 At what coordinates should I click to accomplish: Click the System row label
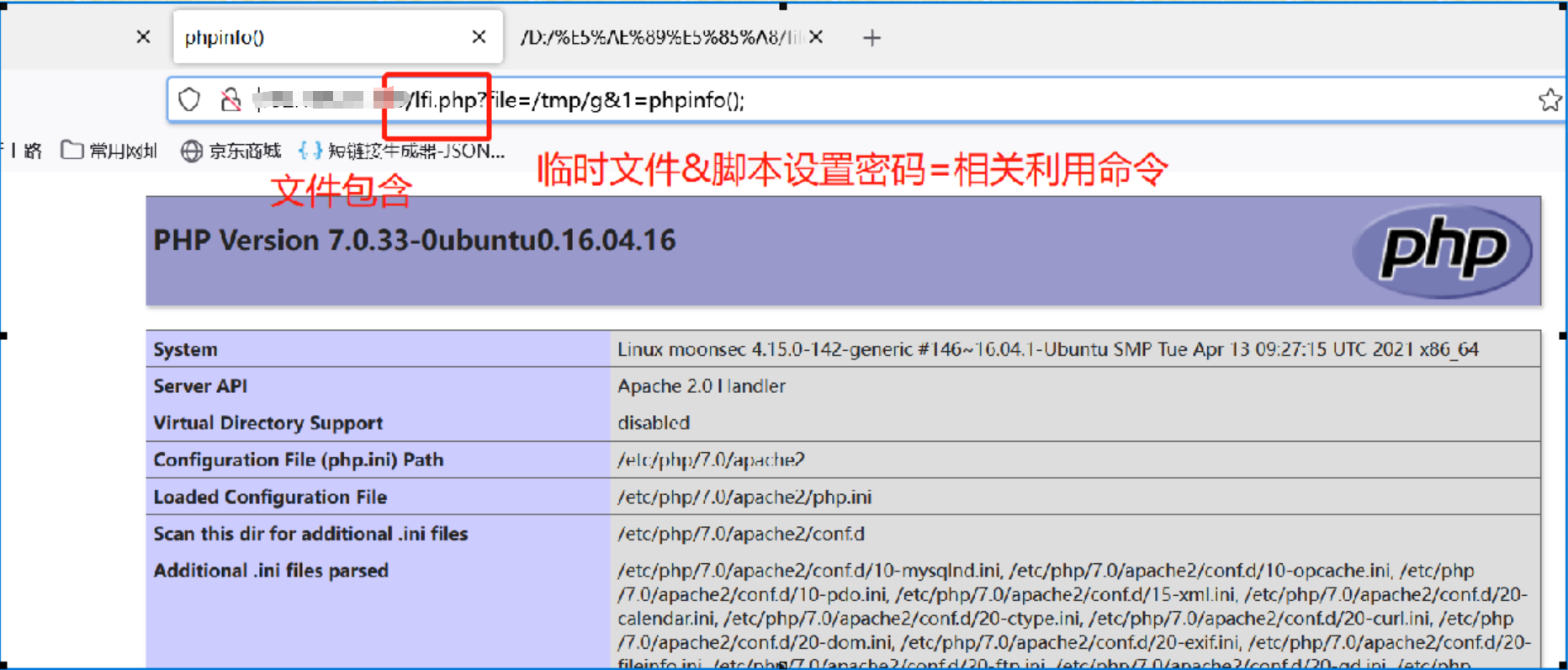[185, 349]
